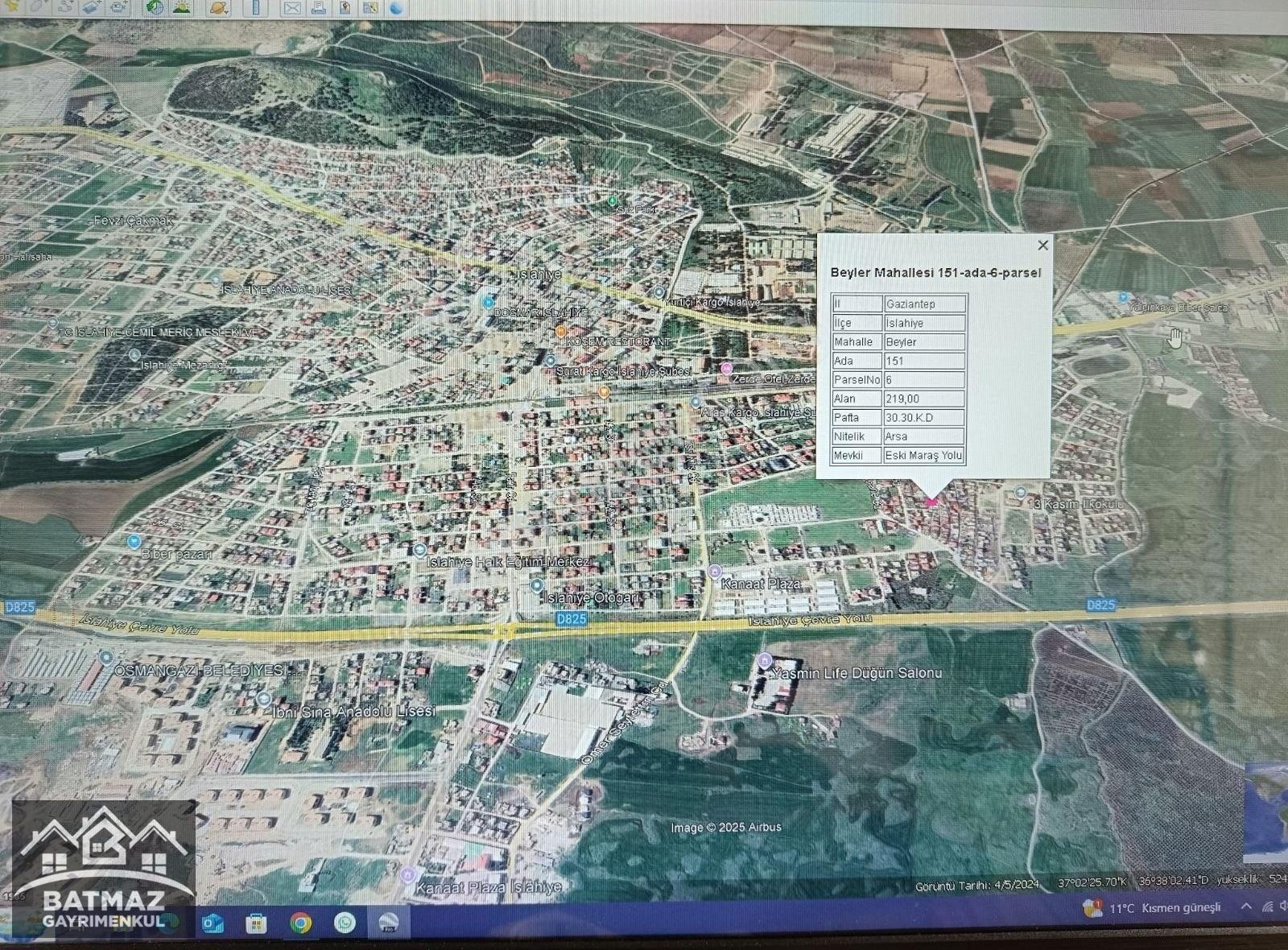Image resolution: width=1288 pixels, height=950 pixels.
Task: Click the Kanaat Plaza İslahiye placemark
Action: click(407, 875)
